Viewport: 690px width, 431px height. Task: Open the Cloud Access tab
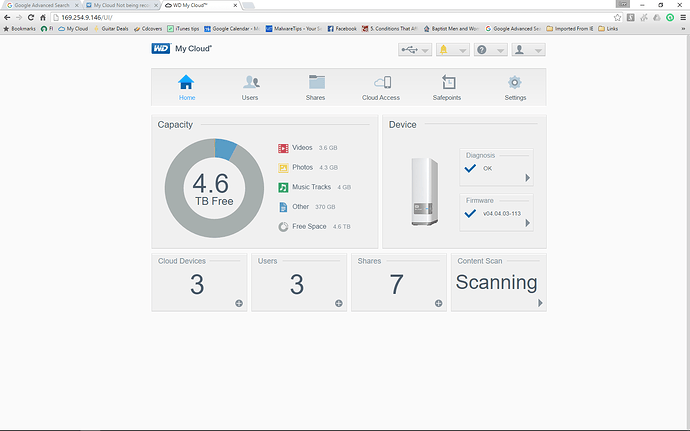pos(381,87)
